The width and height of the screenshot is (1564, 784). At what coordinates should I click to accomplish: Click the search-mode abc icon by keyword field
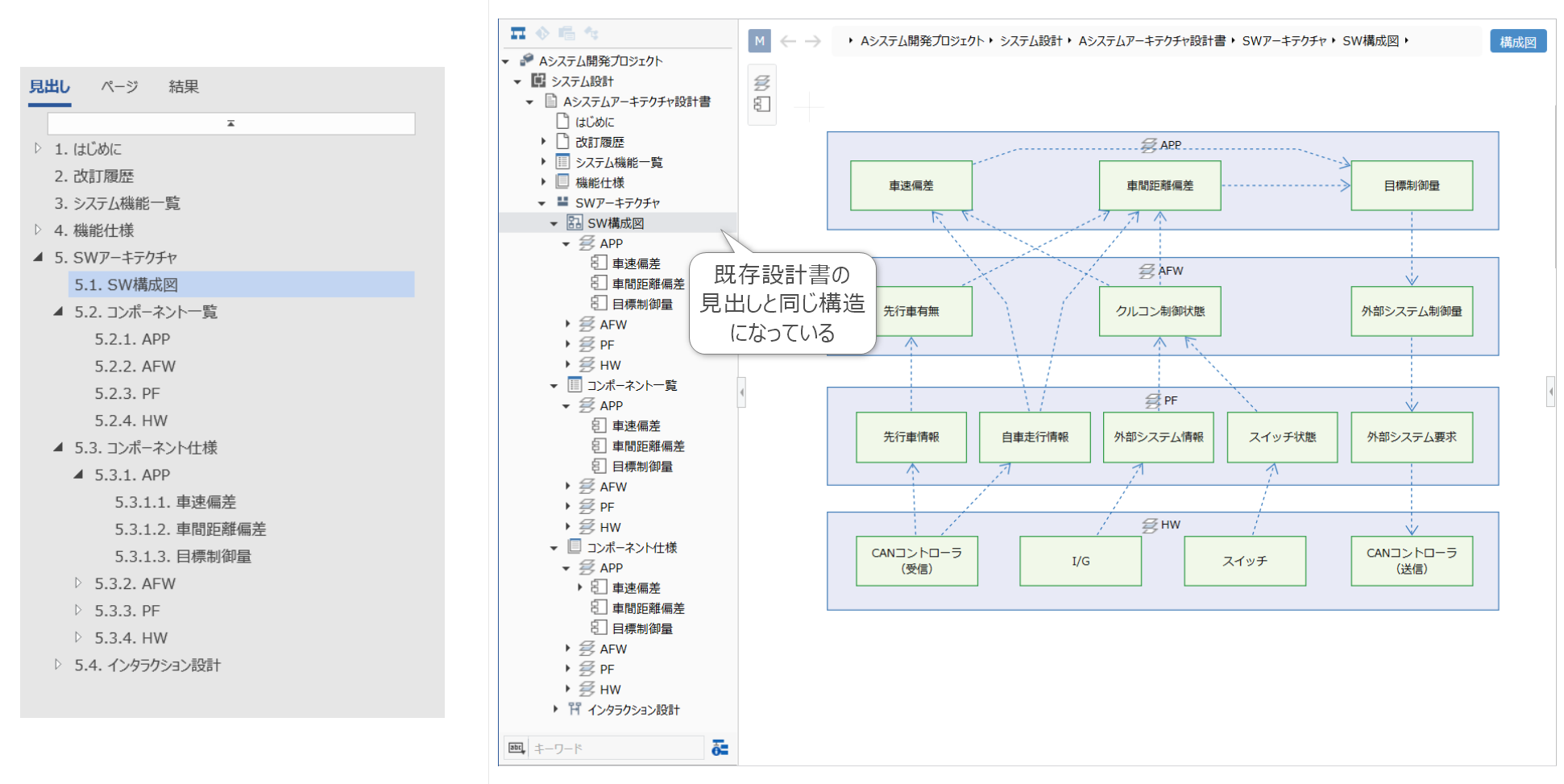(516, 748)
